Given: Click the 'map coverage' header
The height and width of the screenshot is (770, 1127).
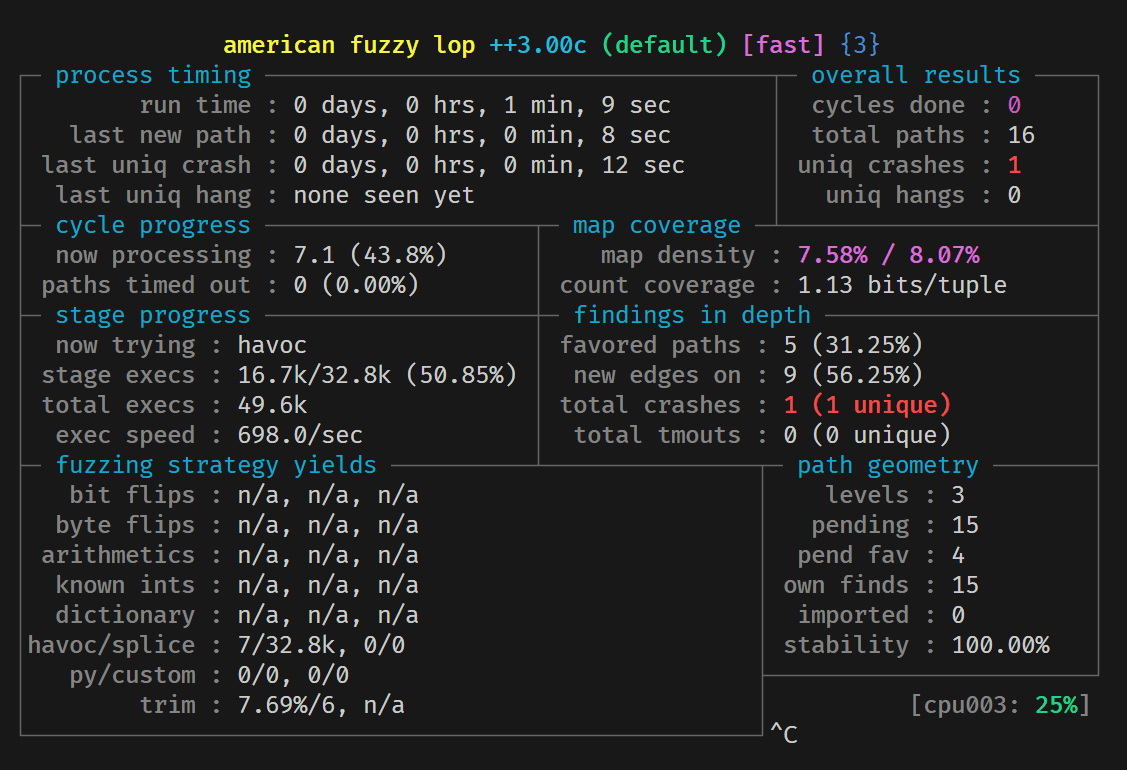Looking at the screenshot, I should coord(656,225).
